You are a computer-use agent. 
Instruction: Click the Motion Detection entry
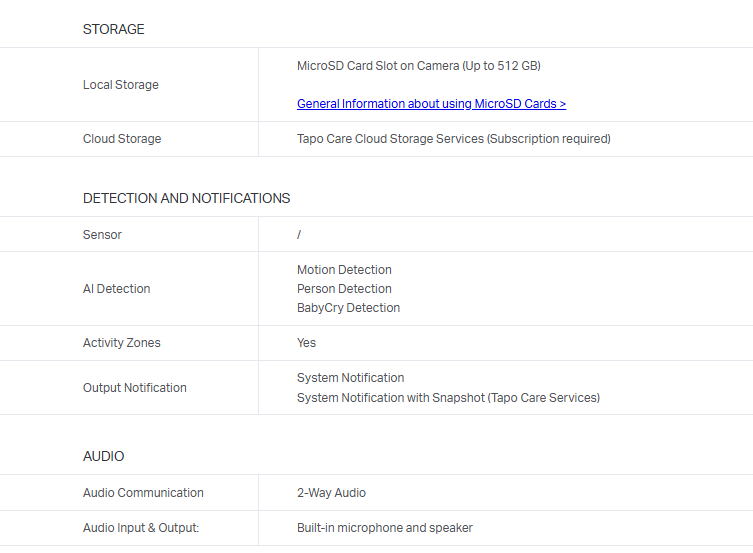pos(344,270)
